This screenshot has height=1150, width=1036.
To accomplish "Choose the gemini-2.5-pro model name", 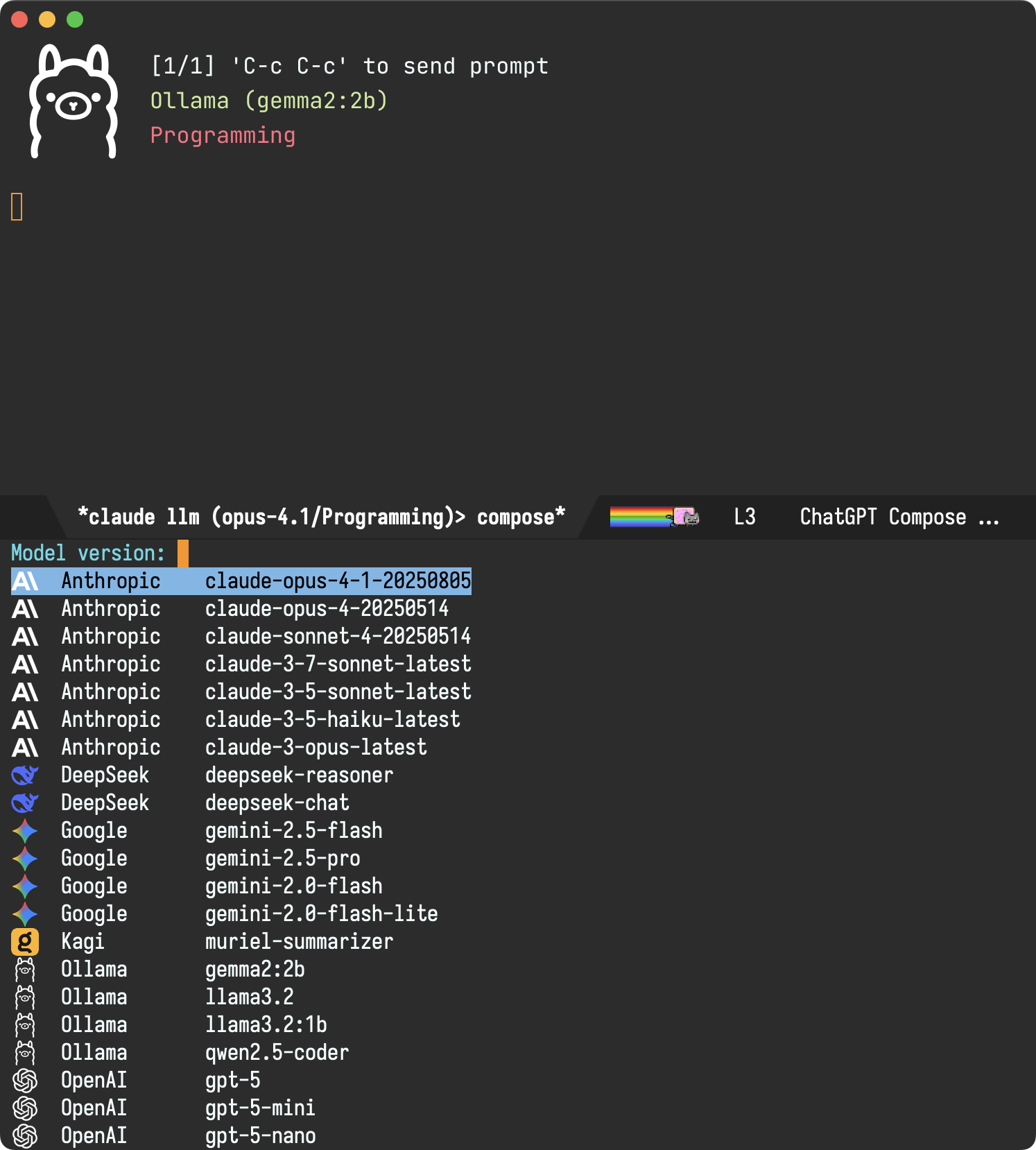I will pyautogui.click(x=283, y=858).
